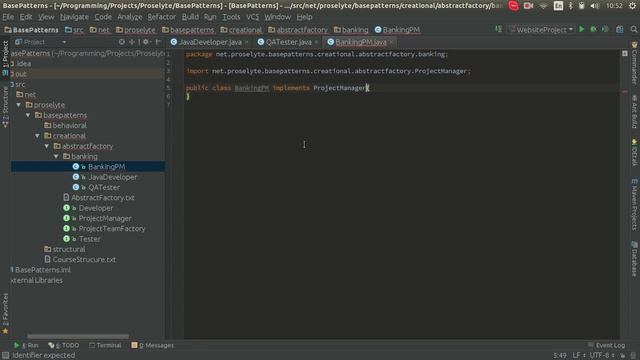This screenshot has height=360, width=640.
Task: Click the Project panel horizontal scrollbar
Action: (78, 337)
